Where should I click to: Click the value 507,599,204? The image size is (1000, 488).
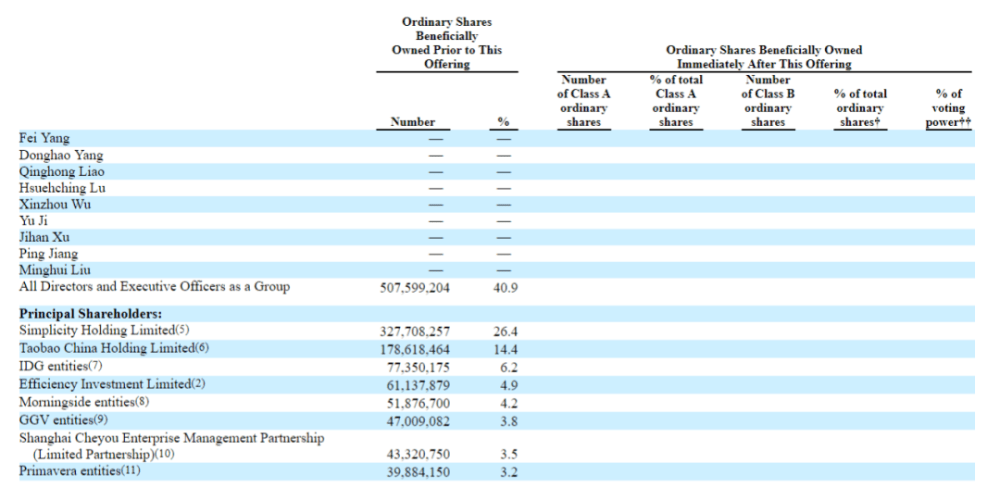point(415,288)
